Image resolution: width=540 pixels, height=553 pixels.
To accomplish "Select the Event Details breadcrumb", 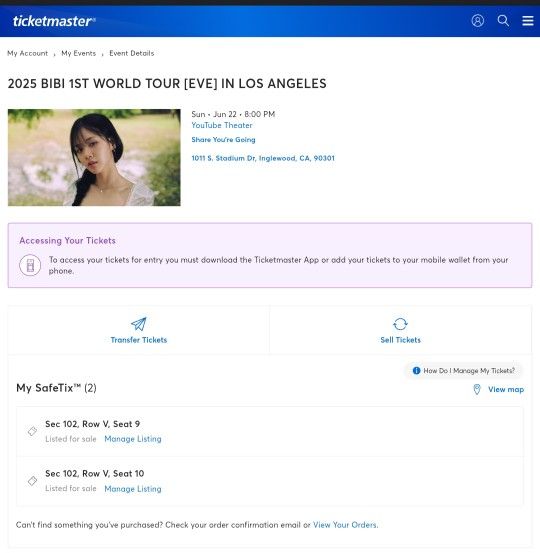I will pos(132,53).
